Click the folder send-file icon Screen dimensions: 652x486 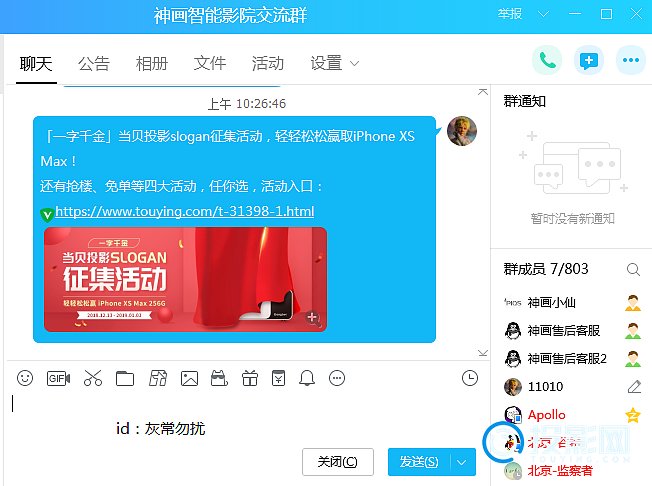tap(125, 378)
